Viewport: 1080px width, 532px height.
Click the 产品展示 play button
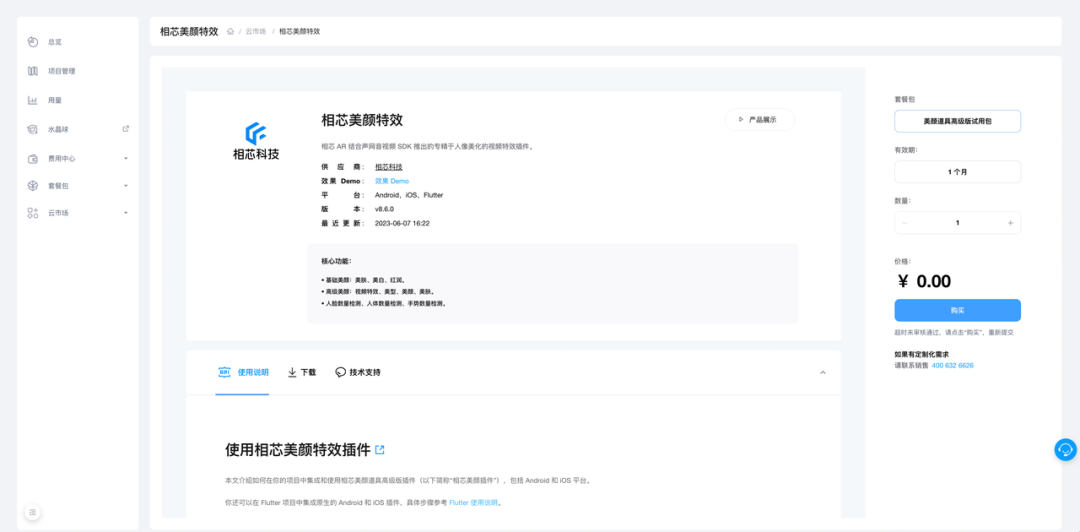click(760, 119)
